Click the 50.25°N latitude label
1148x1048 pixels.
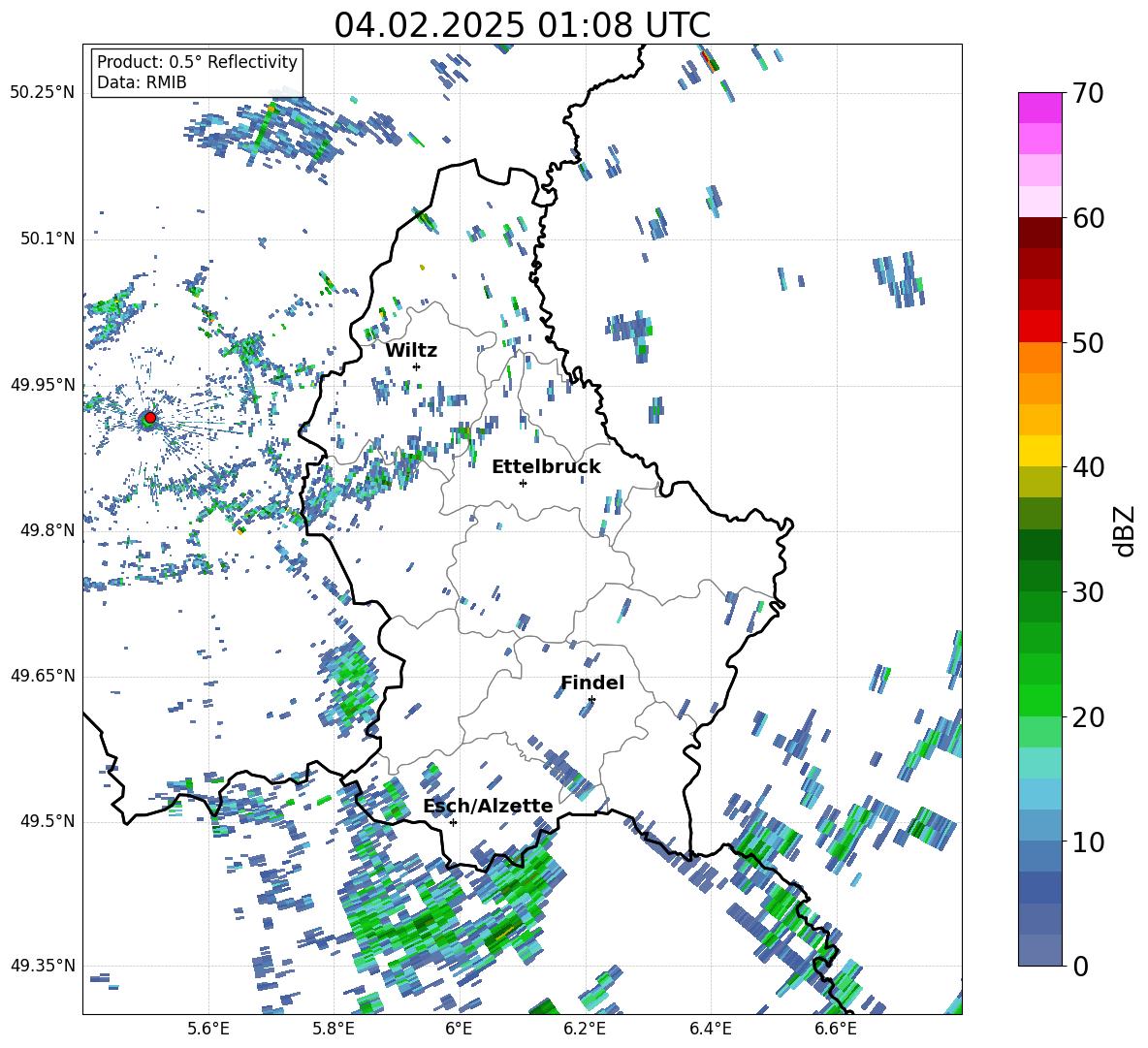point(43,93)
